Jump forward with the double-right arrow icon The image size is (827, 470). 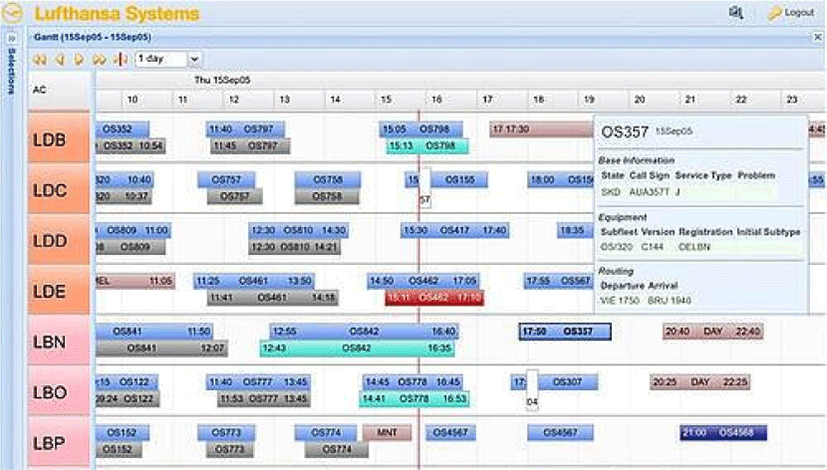pos(99,60)
